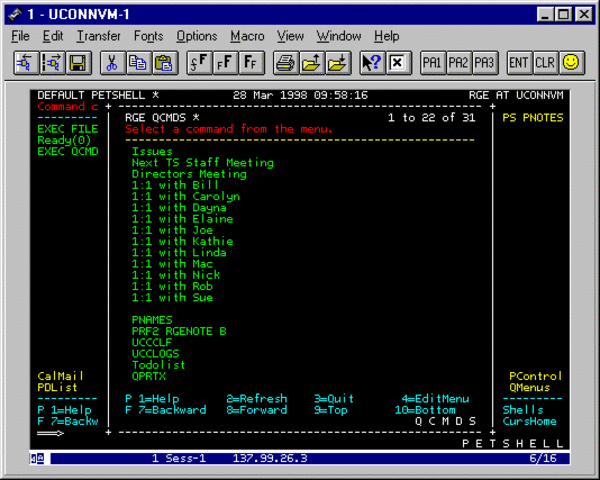The height and width of the screenshot is (480, 600).
Task: Click the floppy disk save icon
Action: click(x=78, y=63)
